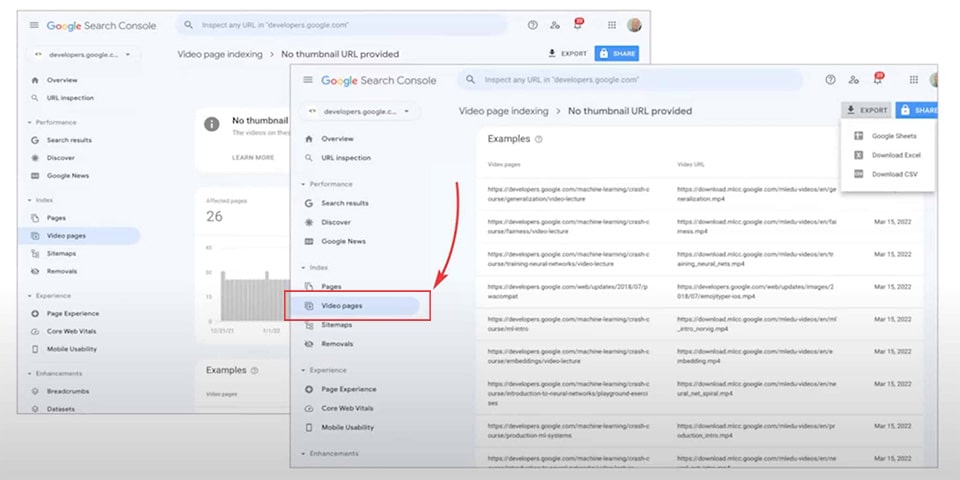Choose Download Excel export option
This screenshot has height=480, width=960.
point(887,155)
